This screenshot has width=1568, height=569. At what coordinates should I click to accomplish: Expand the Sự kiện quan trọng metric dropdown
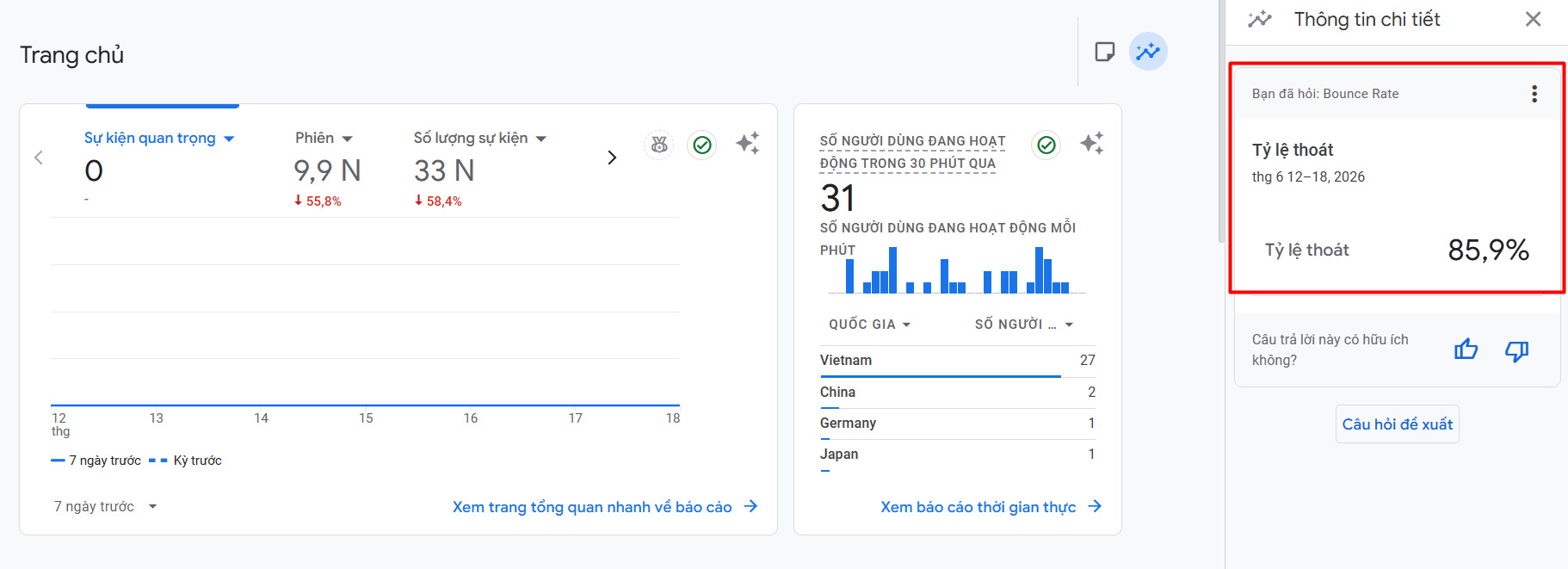[159, 138]
